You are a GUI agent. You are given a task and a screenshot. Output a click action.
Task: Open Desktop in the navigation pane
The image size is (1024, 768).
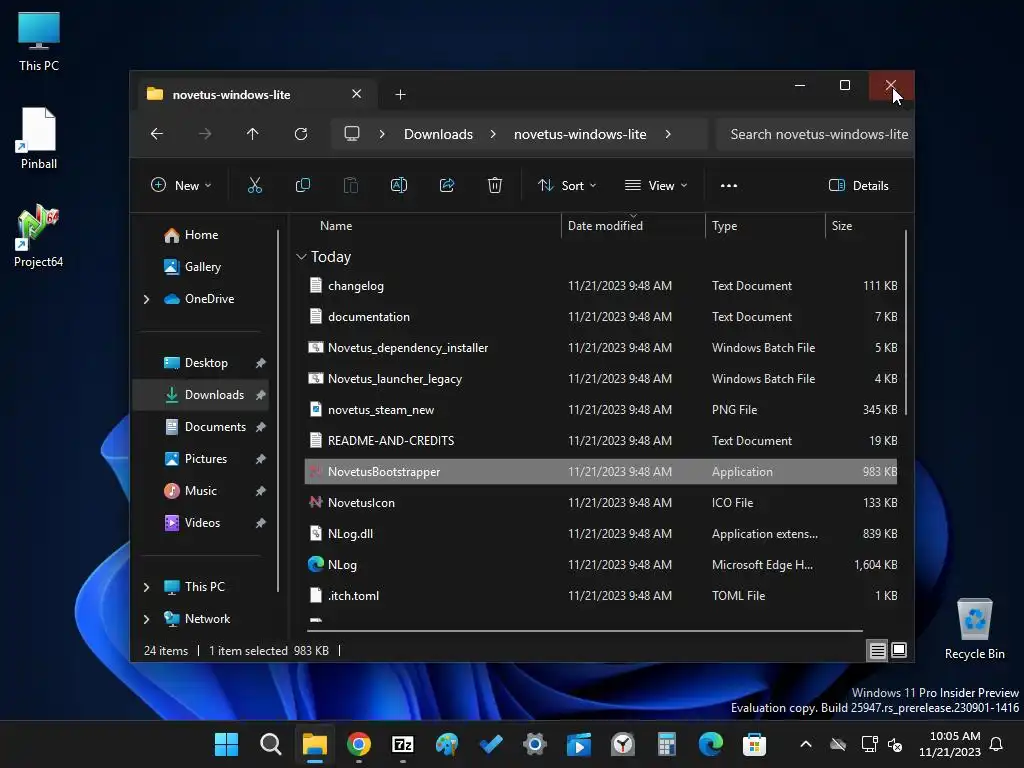196,363
